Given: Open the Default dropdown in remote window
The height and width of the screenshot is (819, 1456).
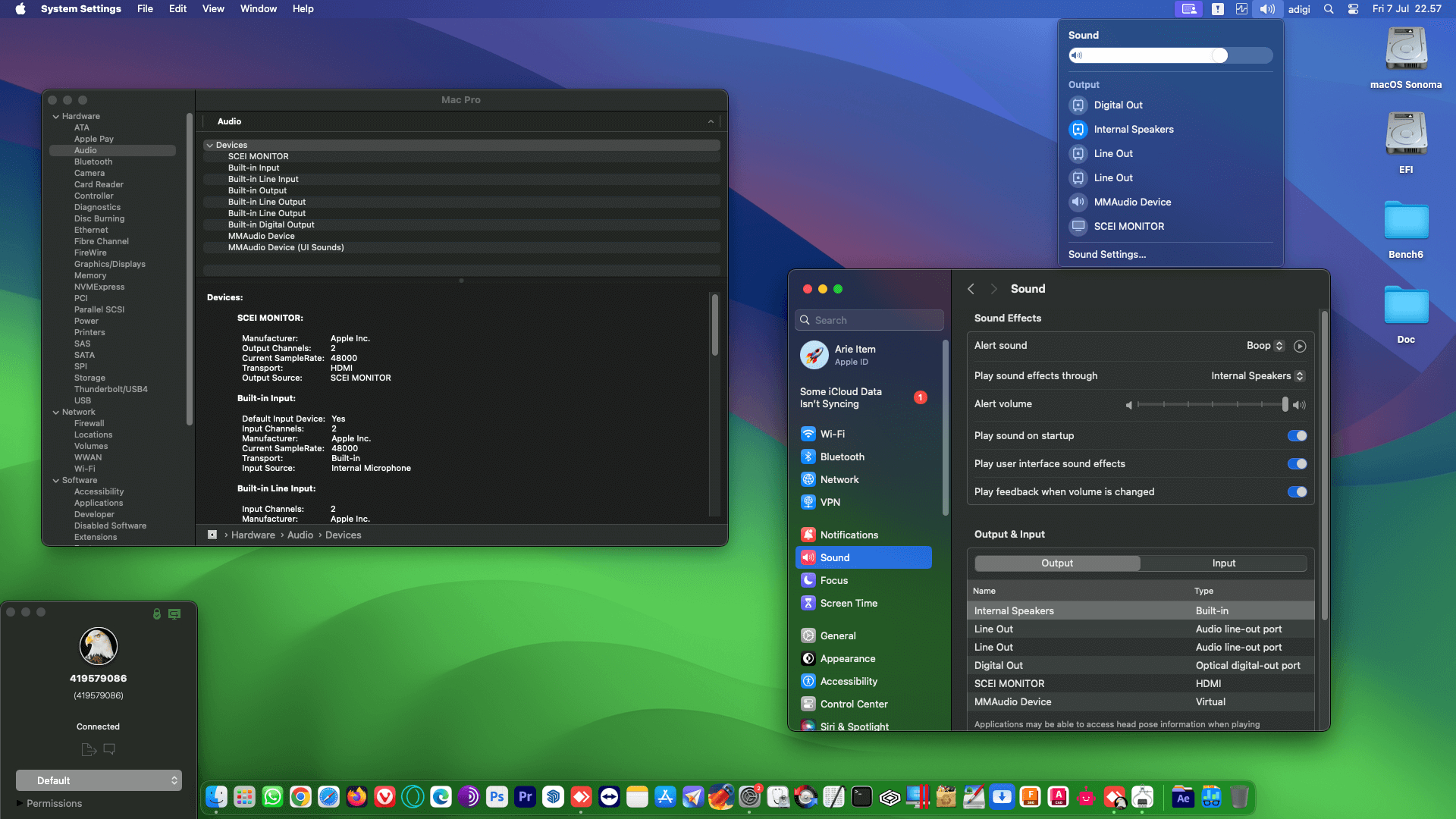Looking at the screenshot, I should click(x=99, y=780).
